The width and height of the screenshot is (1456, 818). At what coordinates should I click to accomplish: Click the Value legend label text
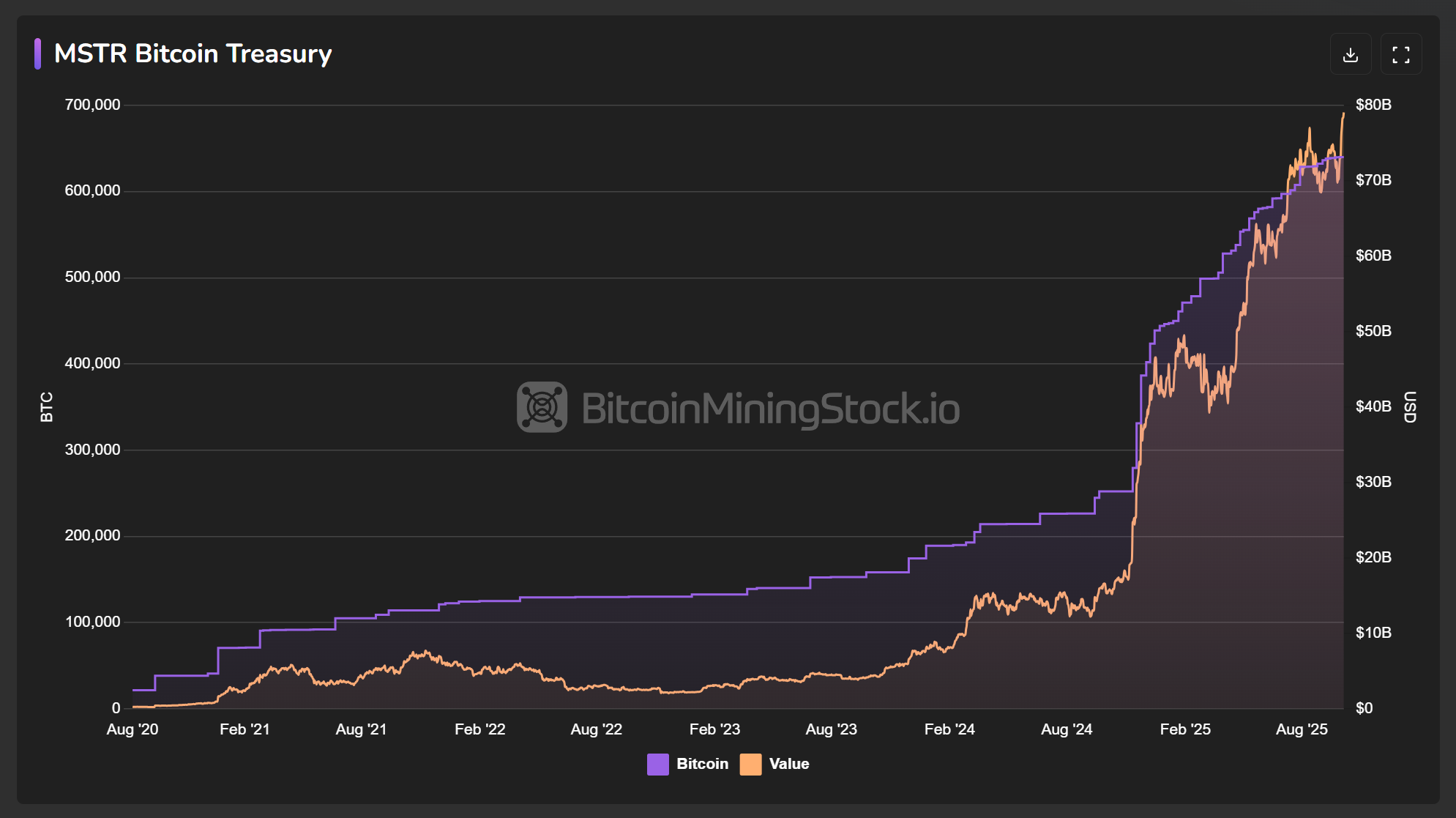(789, 763)
